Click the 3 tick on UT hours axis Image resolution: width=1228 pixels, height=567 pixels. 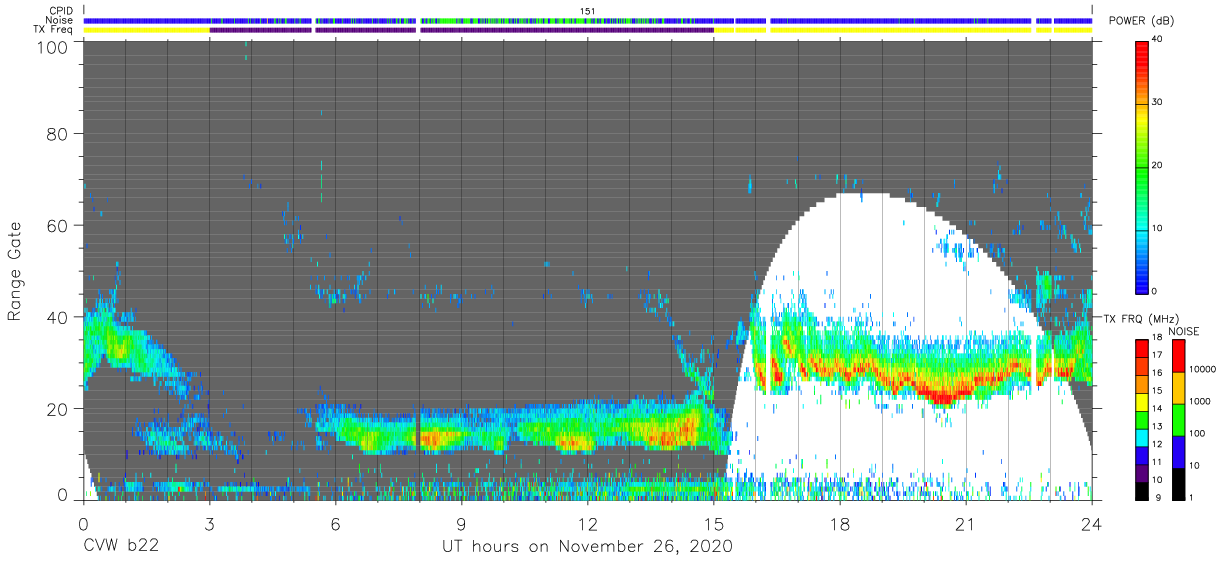(209, 523)
